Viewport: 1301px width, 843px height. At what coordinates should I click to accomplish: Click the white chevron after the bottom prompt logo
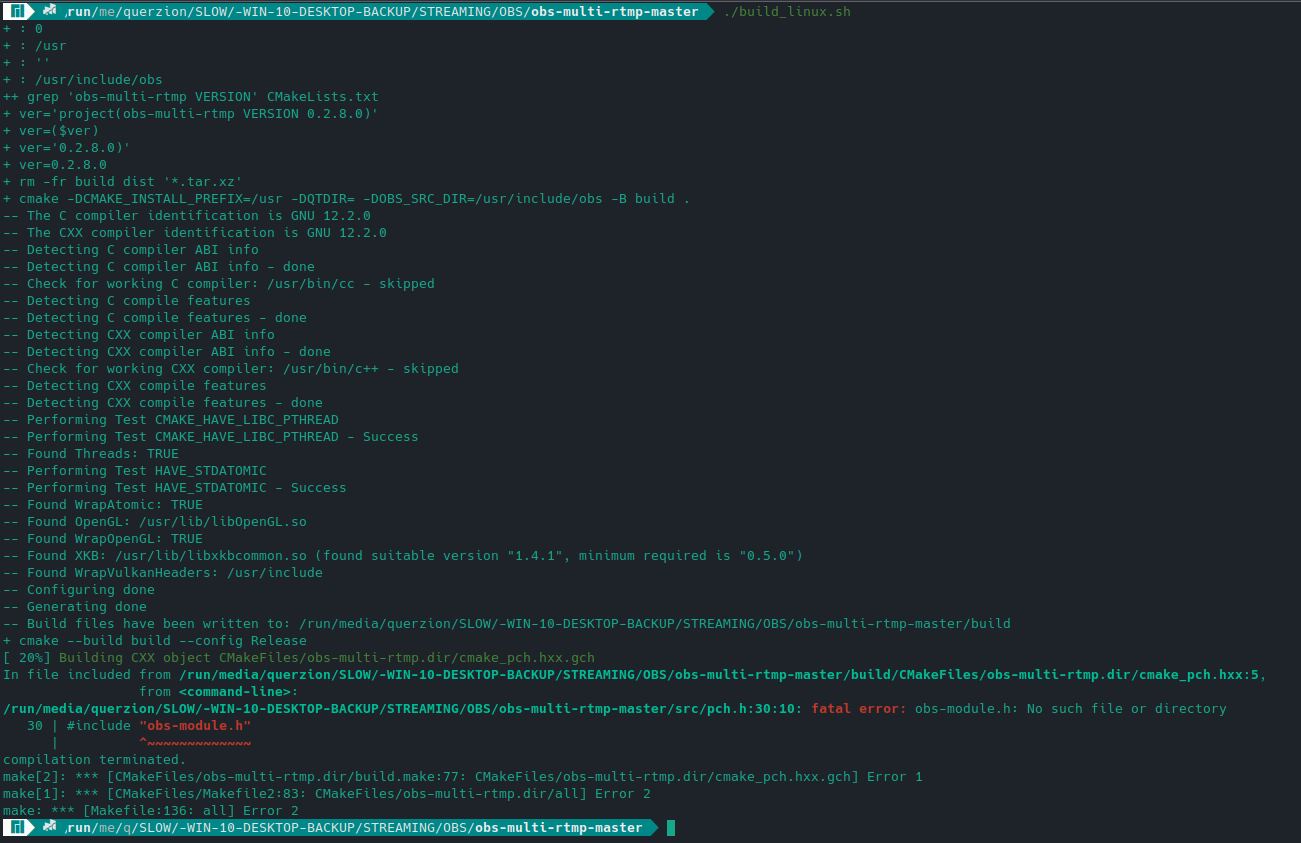(30, 828)
